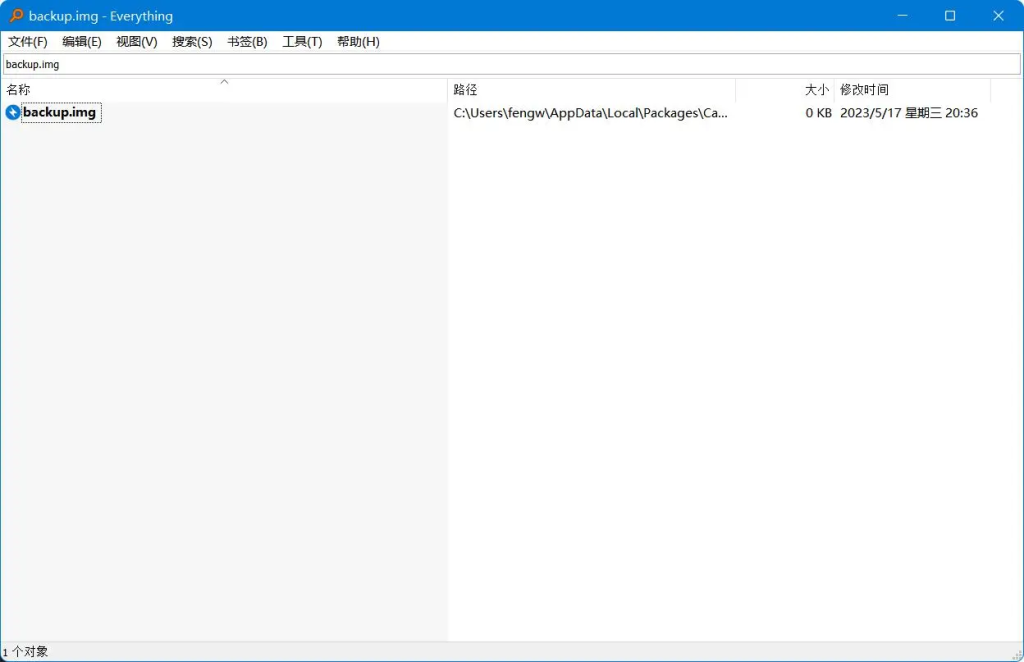The width and height of the screenshot is (1024, 662).
Task: Click the file path C:\Users\fengw cell
Action: coord(590,113)
